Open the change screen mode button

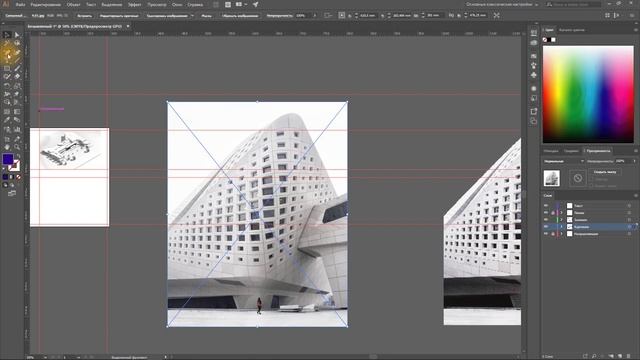(x=12, y=193)
